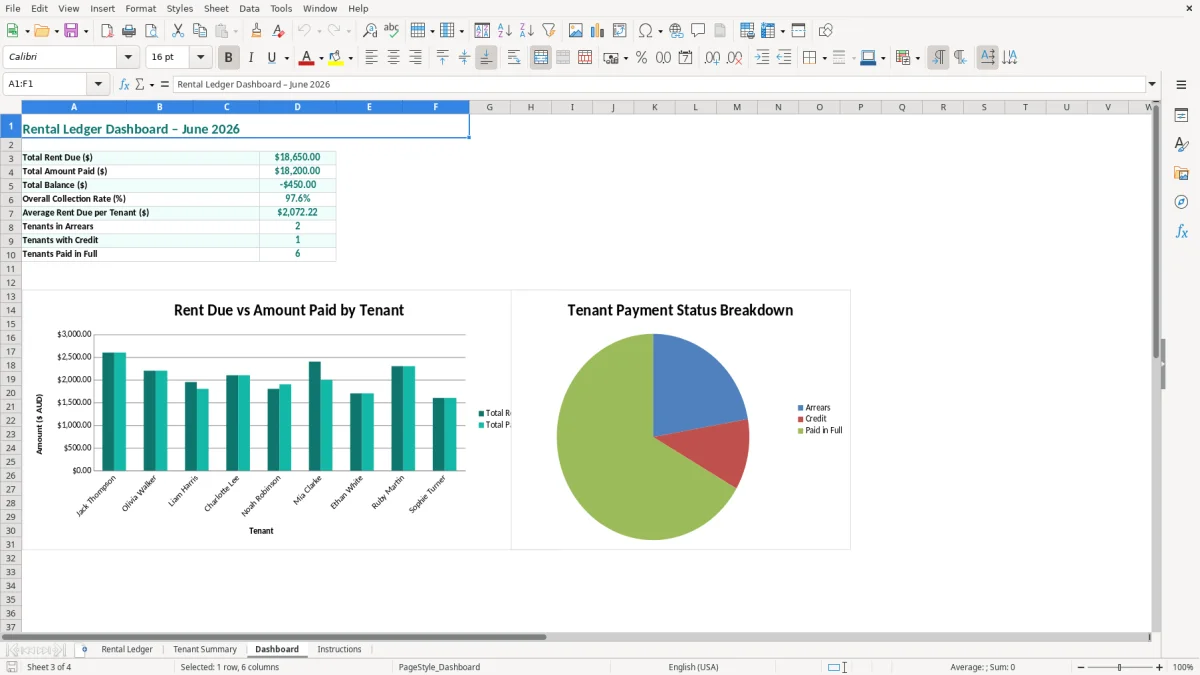1200x675 pixels.
Task: Open the Insert menu
Action: pyautogui.click(x=102, y=8)
